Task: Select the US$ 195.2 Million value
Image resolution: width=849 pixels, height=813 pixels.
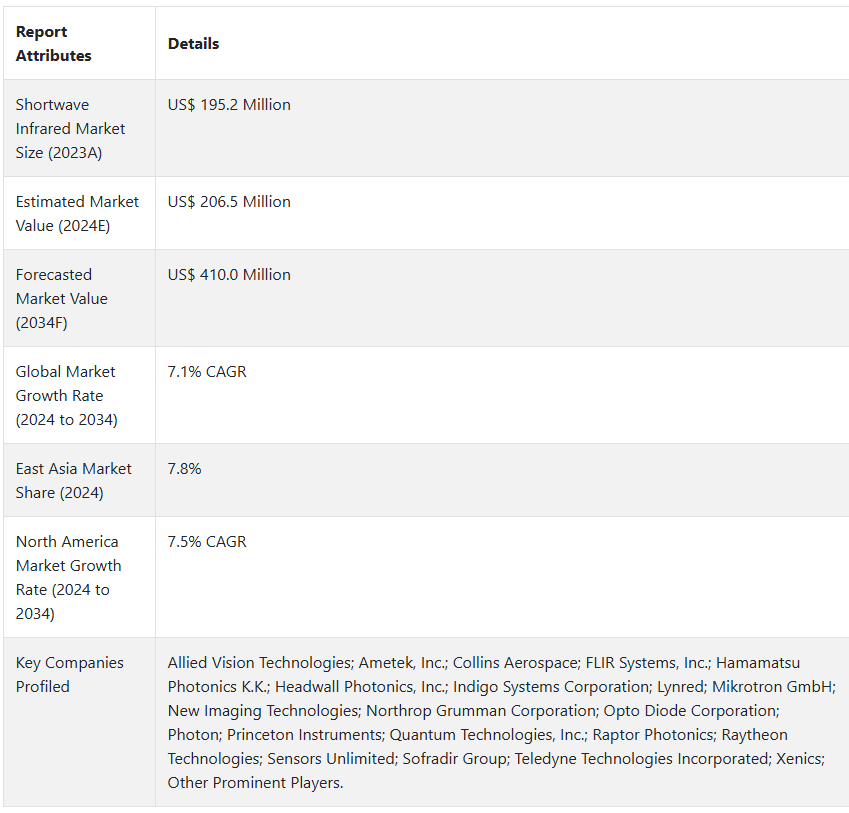Action: tap(229, 105)
